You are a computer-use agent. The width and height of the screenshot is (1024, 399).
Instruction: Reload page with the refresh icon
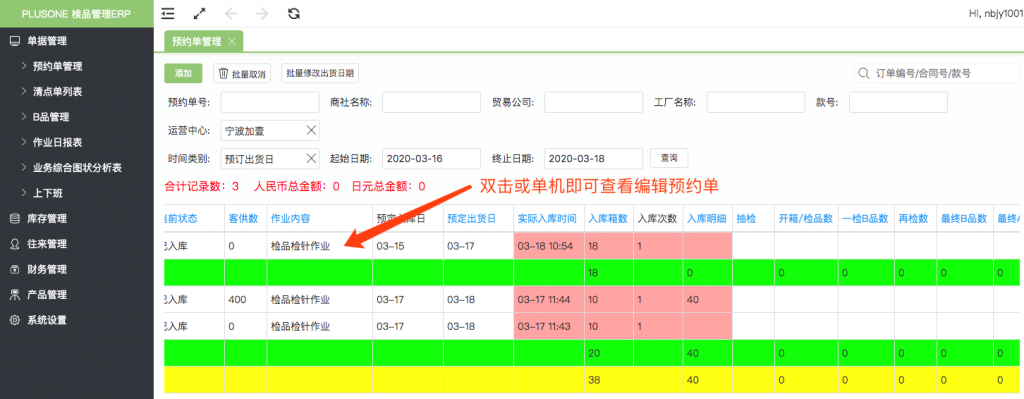pos(294,13)
